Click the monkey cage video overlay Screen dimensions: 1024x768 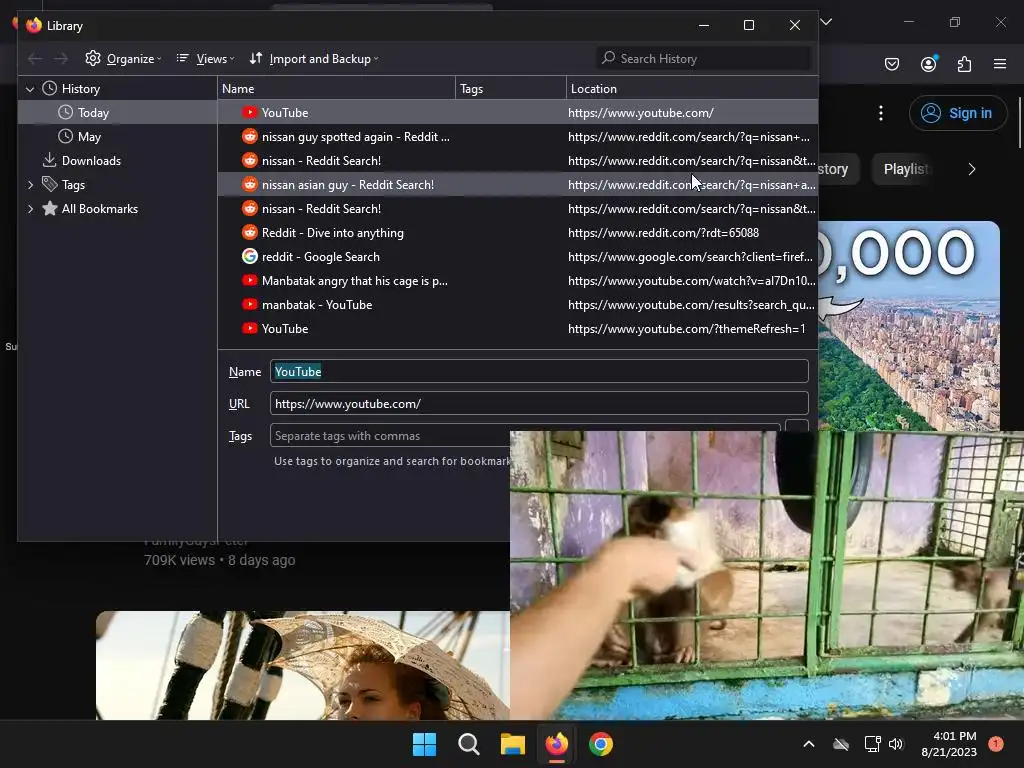767,575
